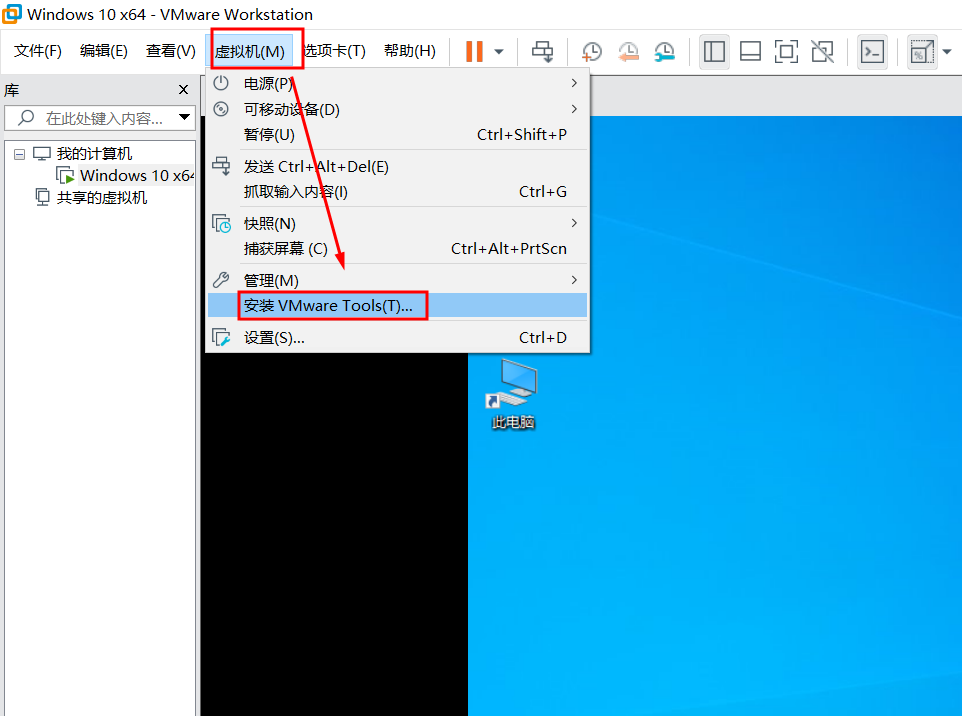Enter full screen mode icon
962x716 pixels.
[x=787, y=52]
